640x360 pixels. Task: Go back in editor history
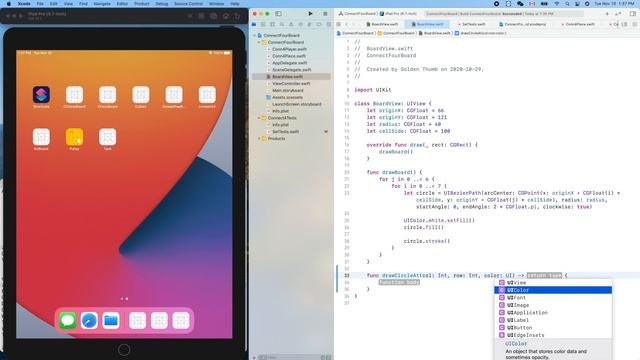pyautogui.click(x=347, y=24)
